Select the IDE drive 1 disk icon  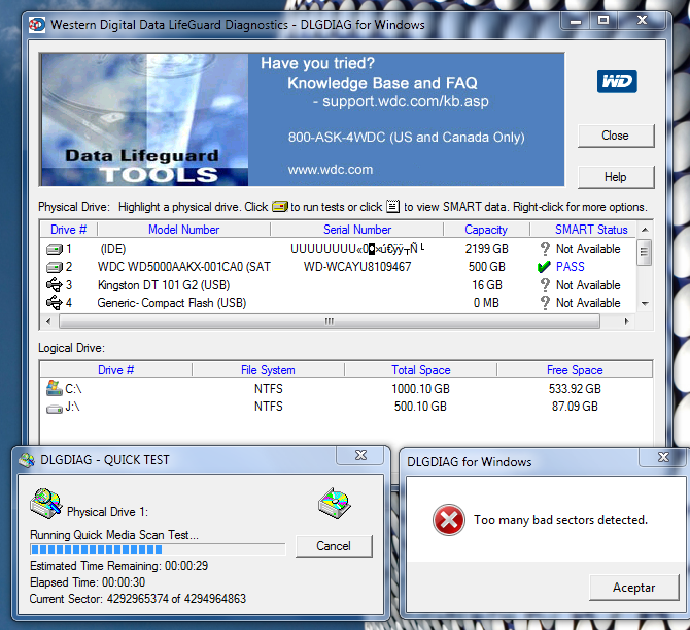coord(55,249)
